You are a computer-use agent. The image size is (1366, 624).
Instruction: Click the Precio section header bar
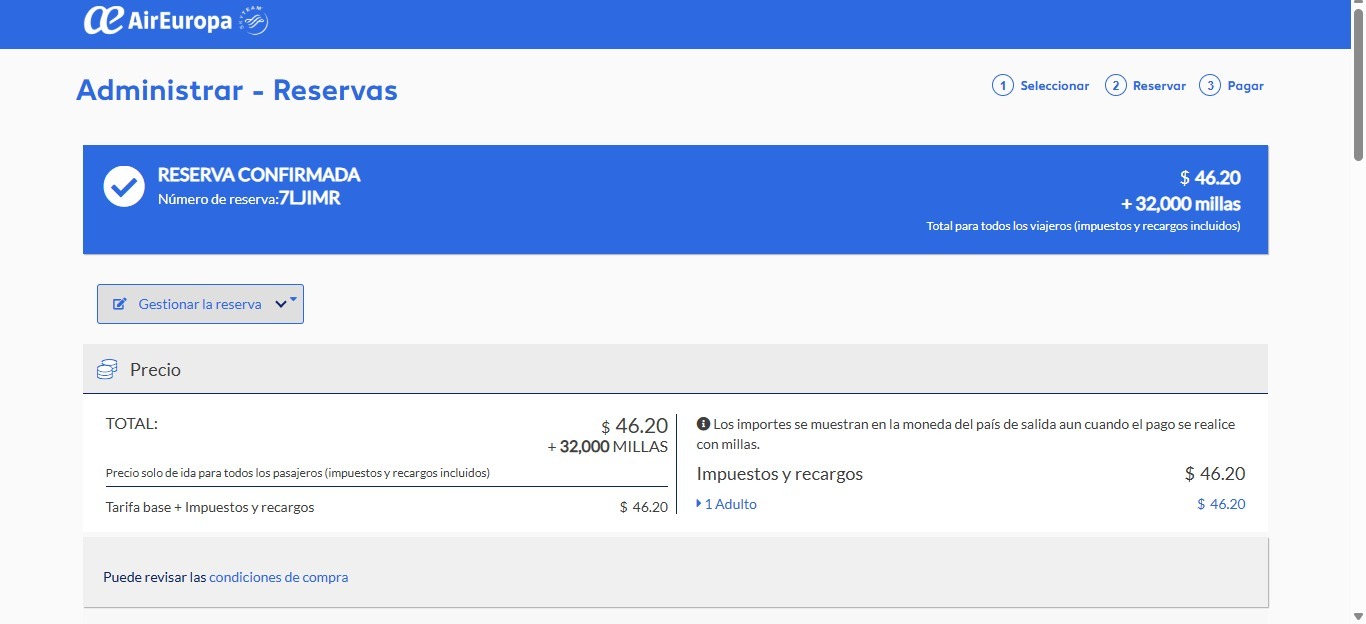click(675, 369)
